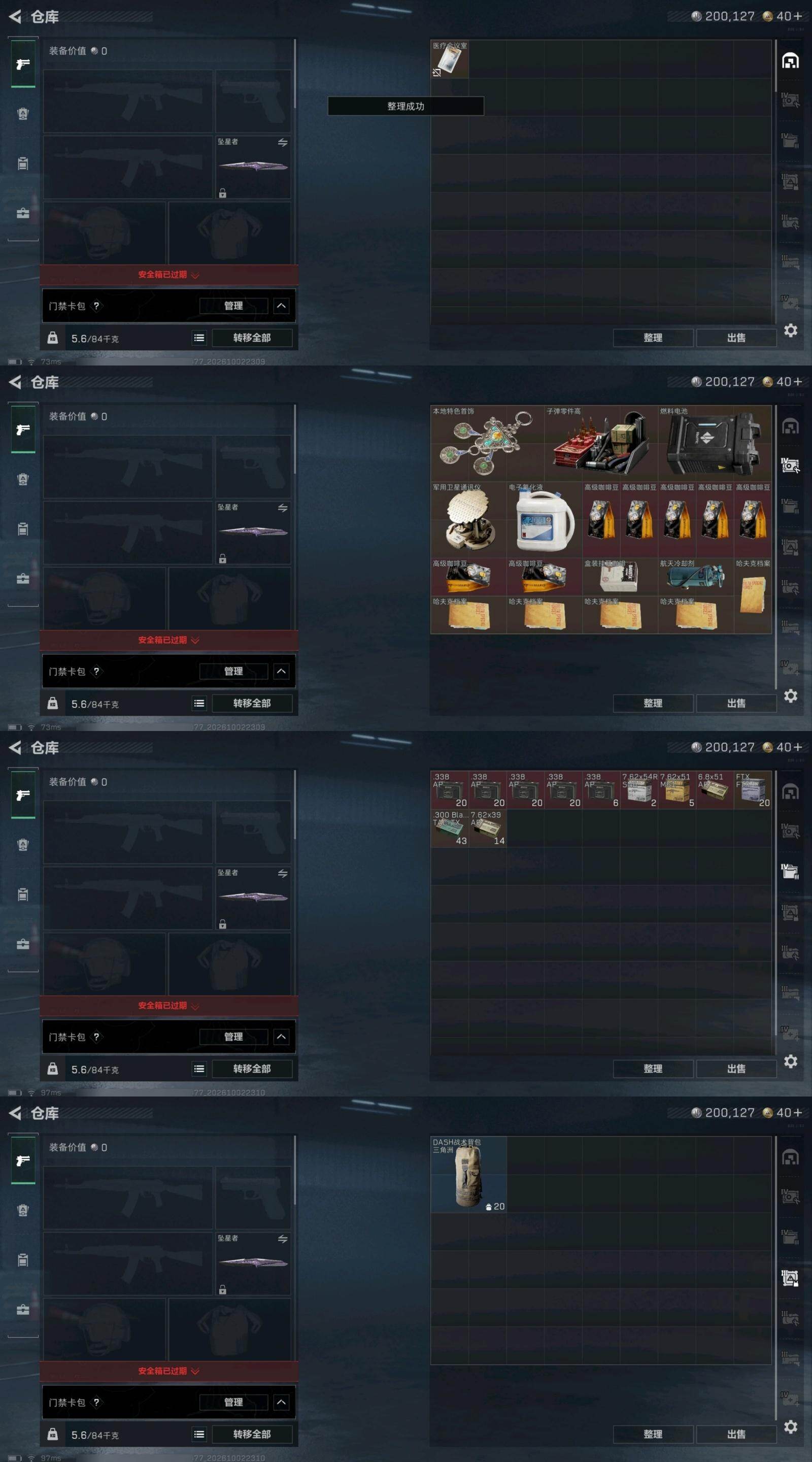Click the 整理成功 notification
This screenshot has height=1462, width=812.
pyautogui.click(x=405, y=106)
